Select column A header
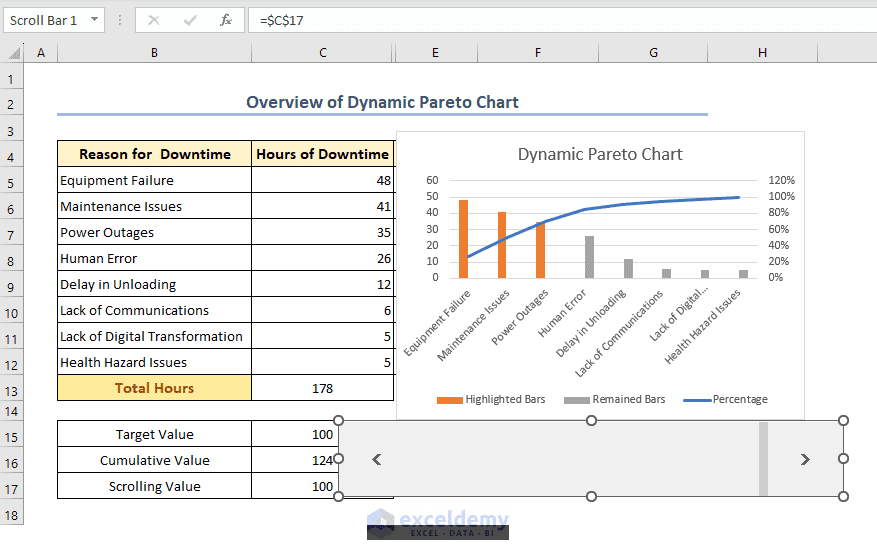Screen dimensions: 877x555 point(41,53)
